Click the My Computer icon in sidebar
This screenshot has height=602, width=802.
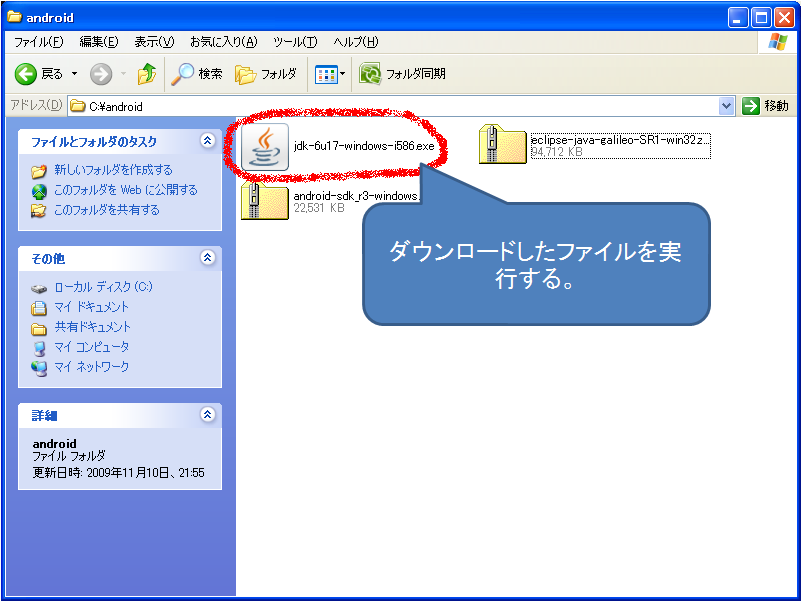(39, 348)
